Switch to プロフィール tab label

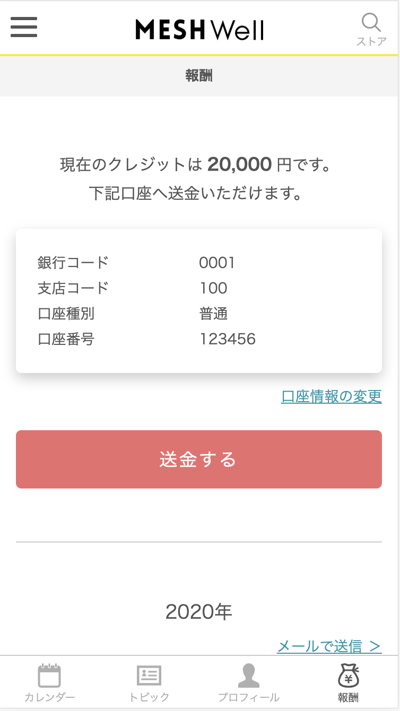249,697
